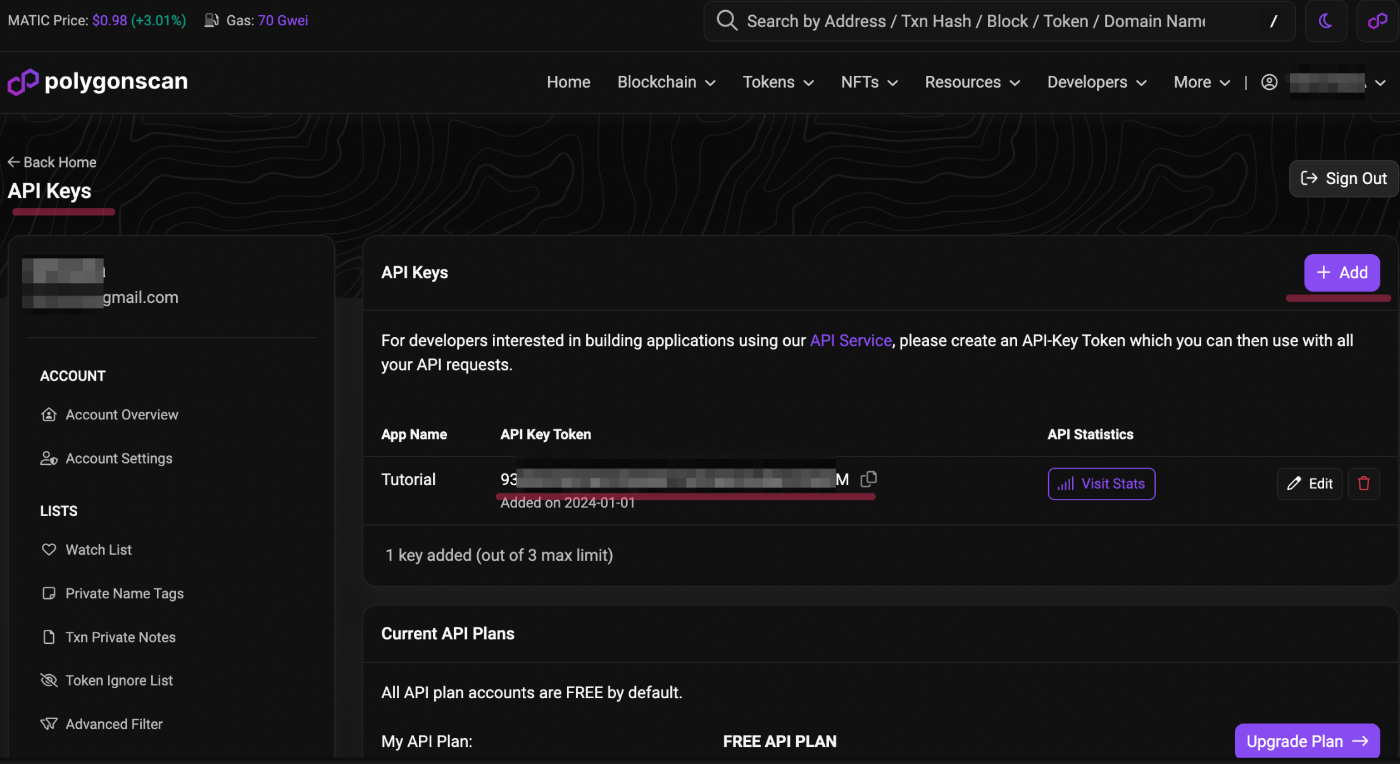This screenshot has width=1400, height=764.
Task: Click the user profile icon
Action: coord(1269,82)
